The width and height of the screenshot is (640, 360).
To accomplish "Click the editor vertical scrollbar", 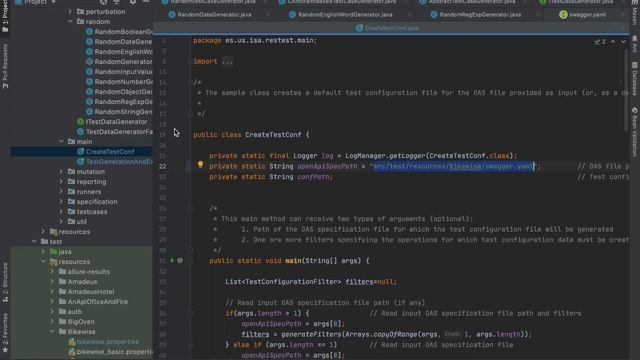I will tap(627, 90).
